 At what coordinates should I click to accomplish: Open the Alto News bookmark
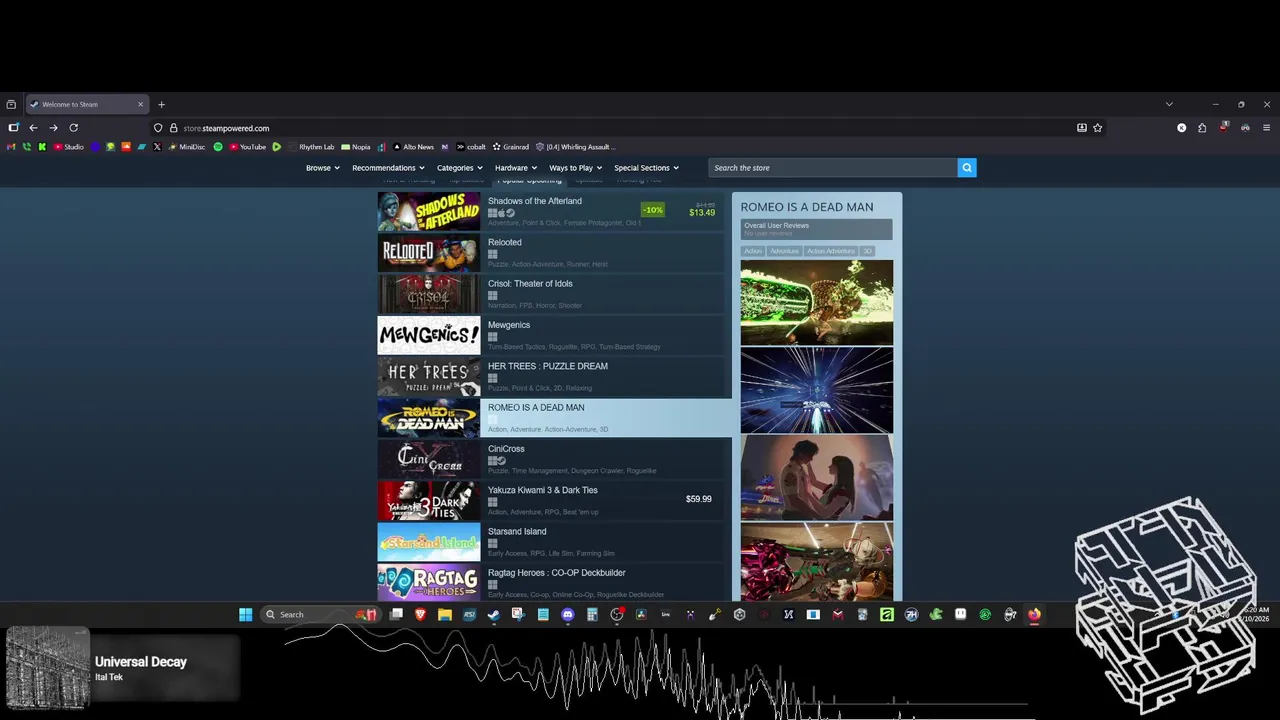(x=413, y=147)
